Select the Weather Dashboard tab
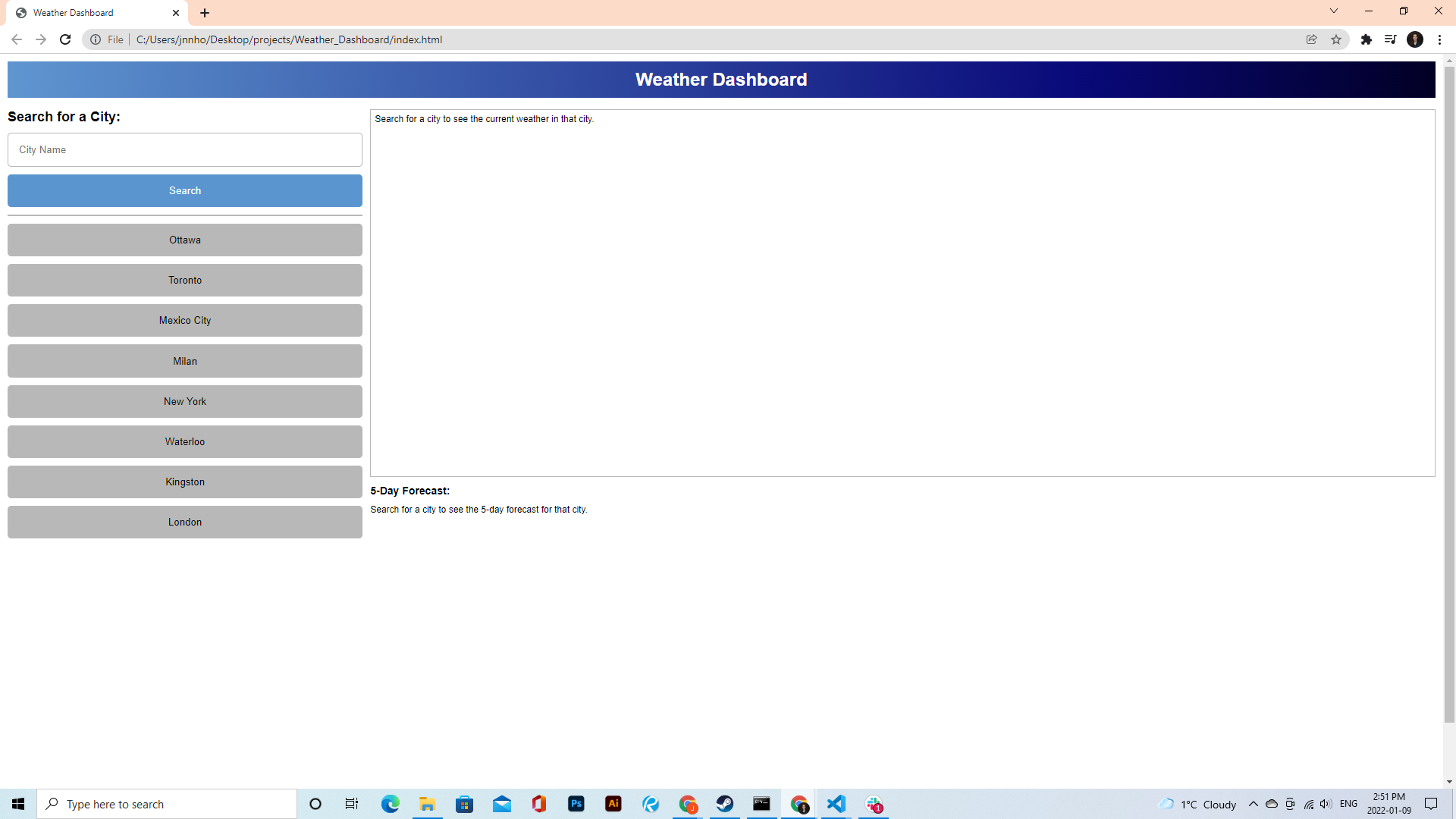 click(91, 13)
